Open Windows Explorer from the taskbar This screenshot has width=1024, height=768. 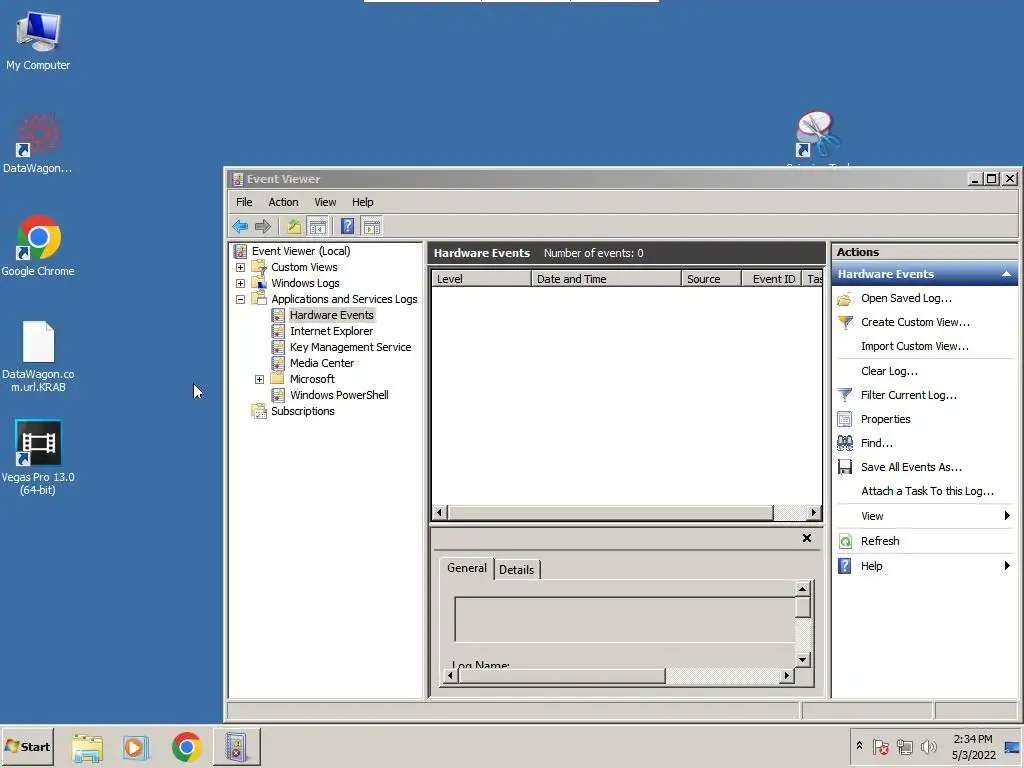pyautogui.click(x=87, y=747)
